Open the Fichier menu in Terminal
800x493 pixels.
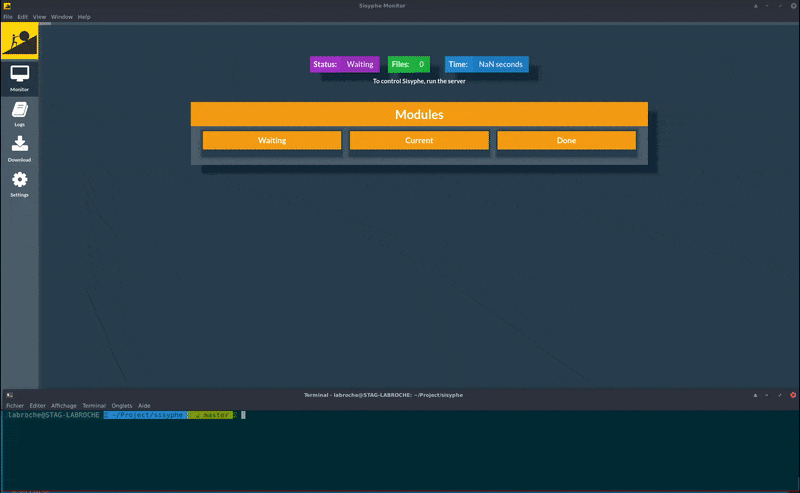[x=15, y=406]
